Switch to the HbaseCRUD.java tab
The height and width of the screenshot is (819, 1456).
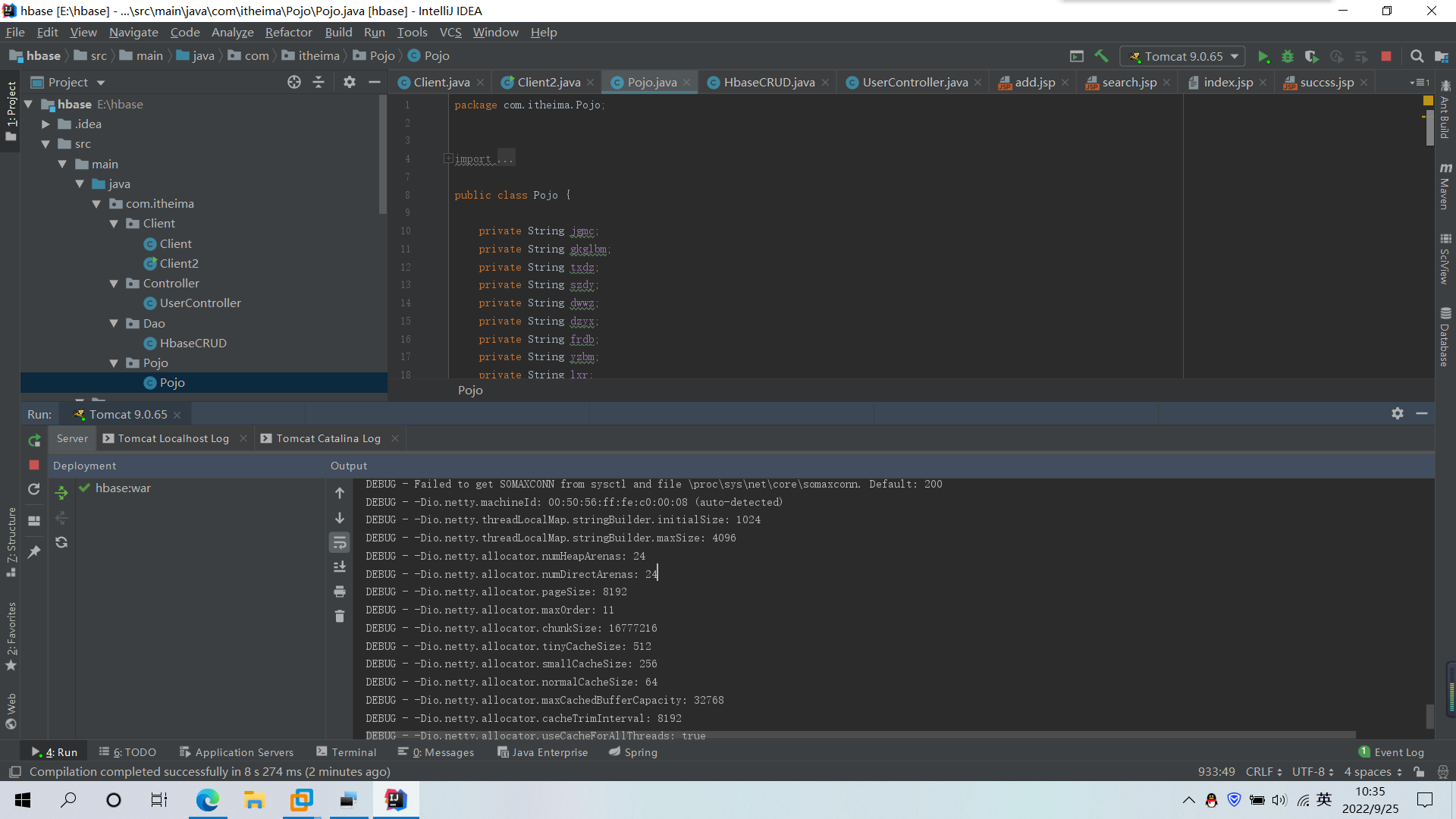[x=768, y=83]
